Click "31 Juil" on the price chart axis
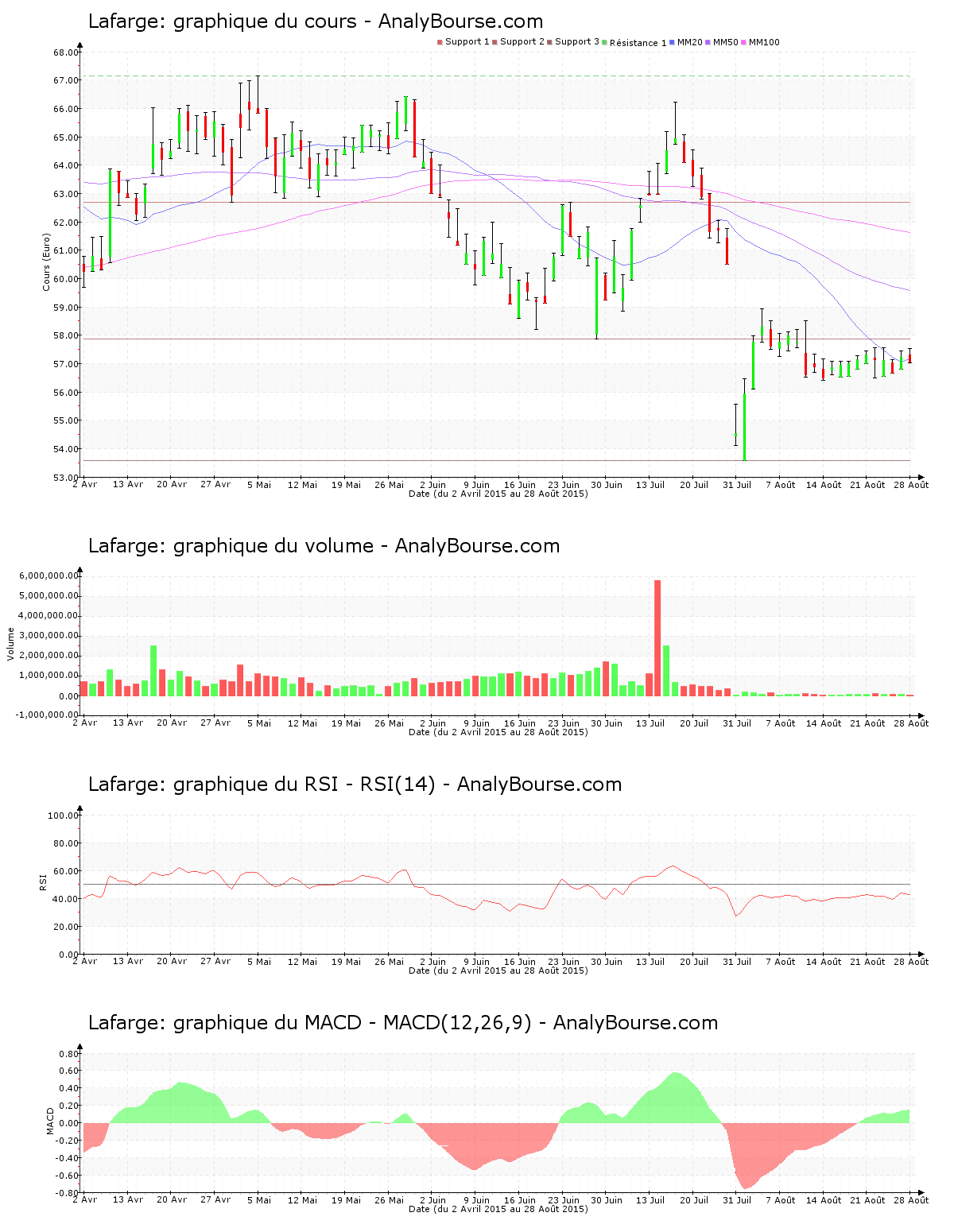This screenshot has height=1232, width=954. pos(737,485)
